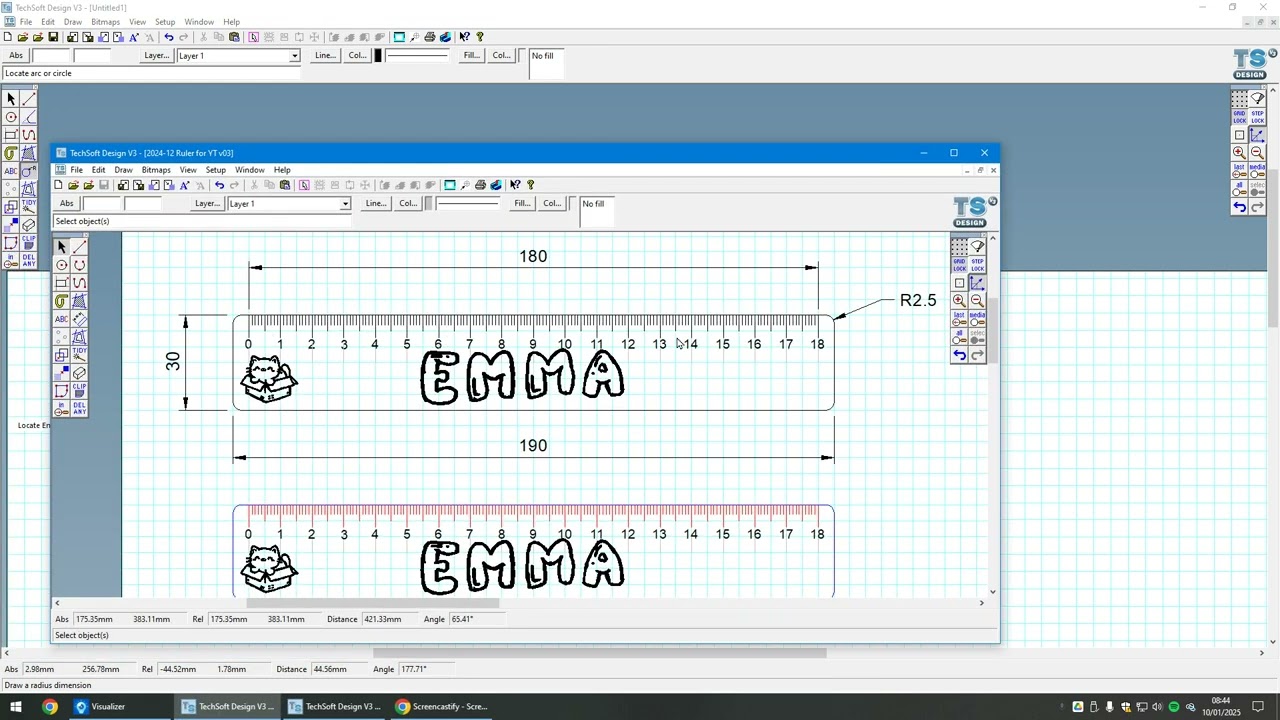Screen dimensions: 1280x720
Task: Toggle STEP LOCK in Ruler window
Action: (x=977, y=265)
